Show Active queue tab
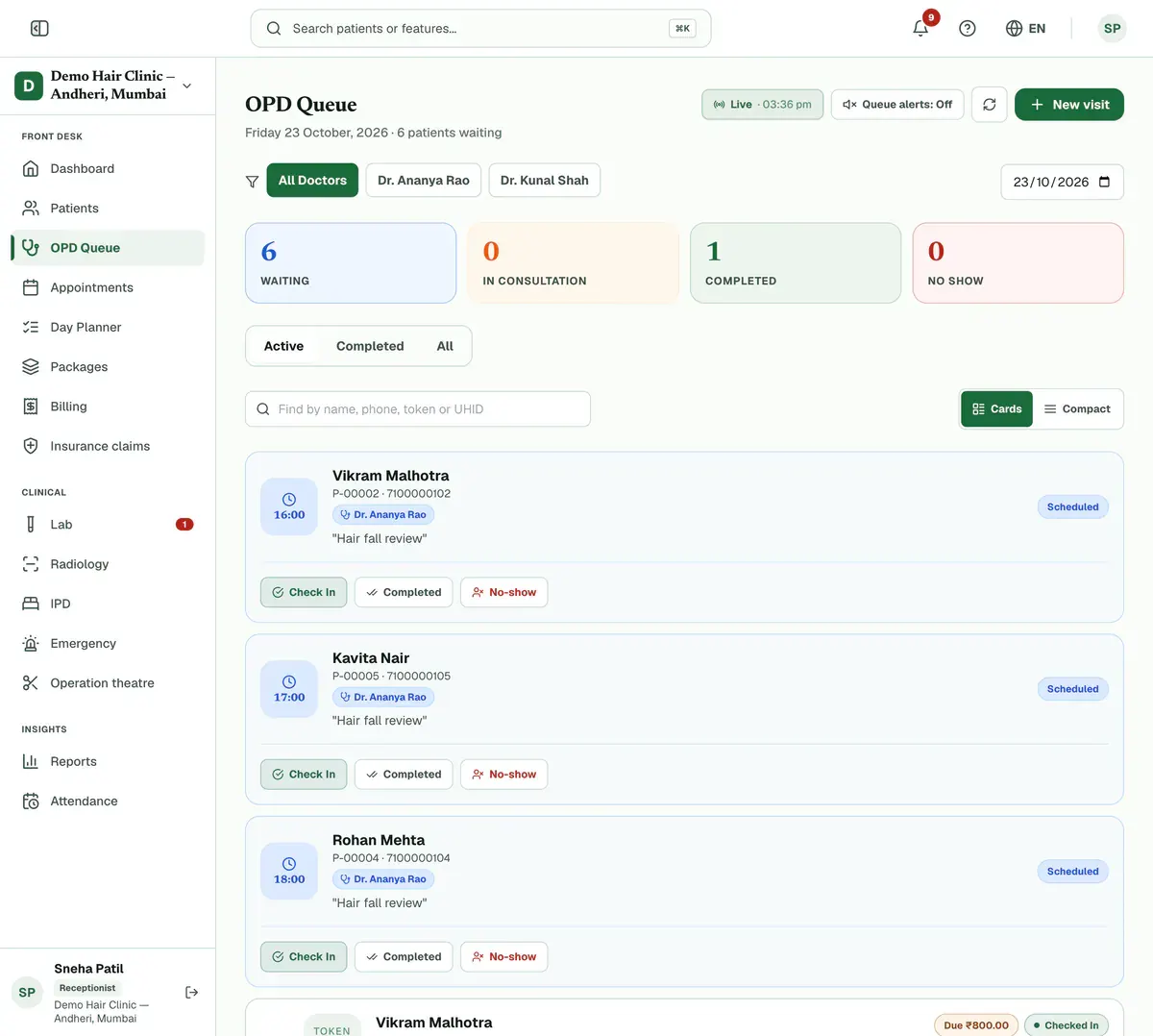Viewport: 1153px width, 1036px height. (x=283, y=346)
